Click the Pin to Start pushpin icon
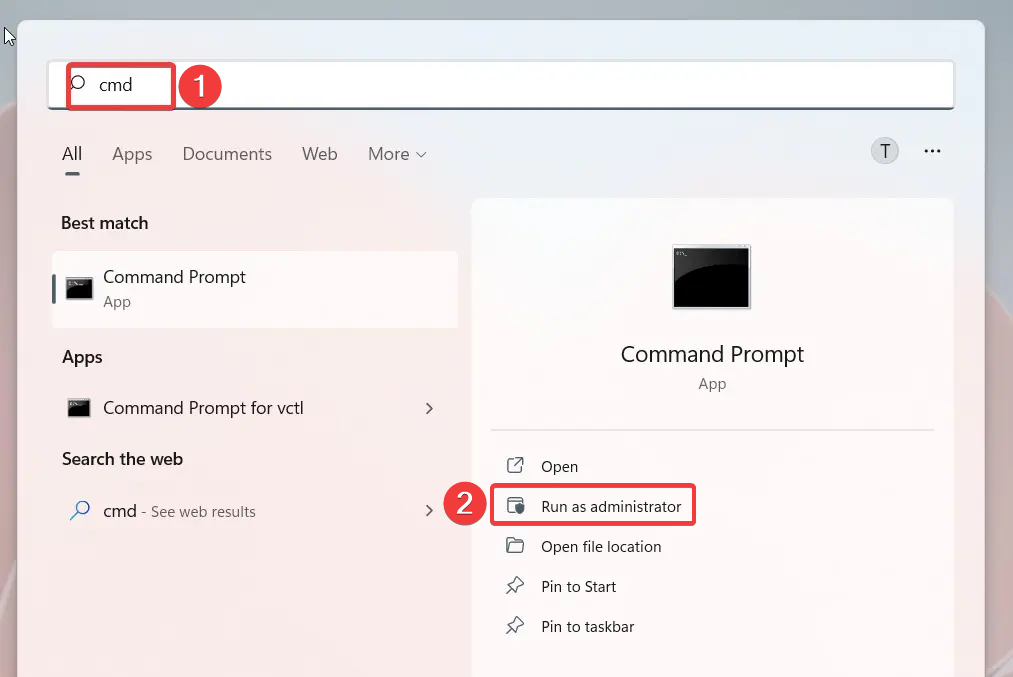 [x=517, y=586]
